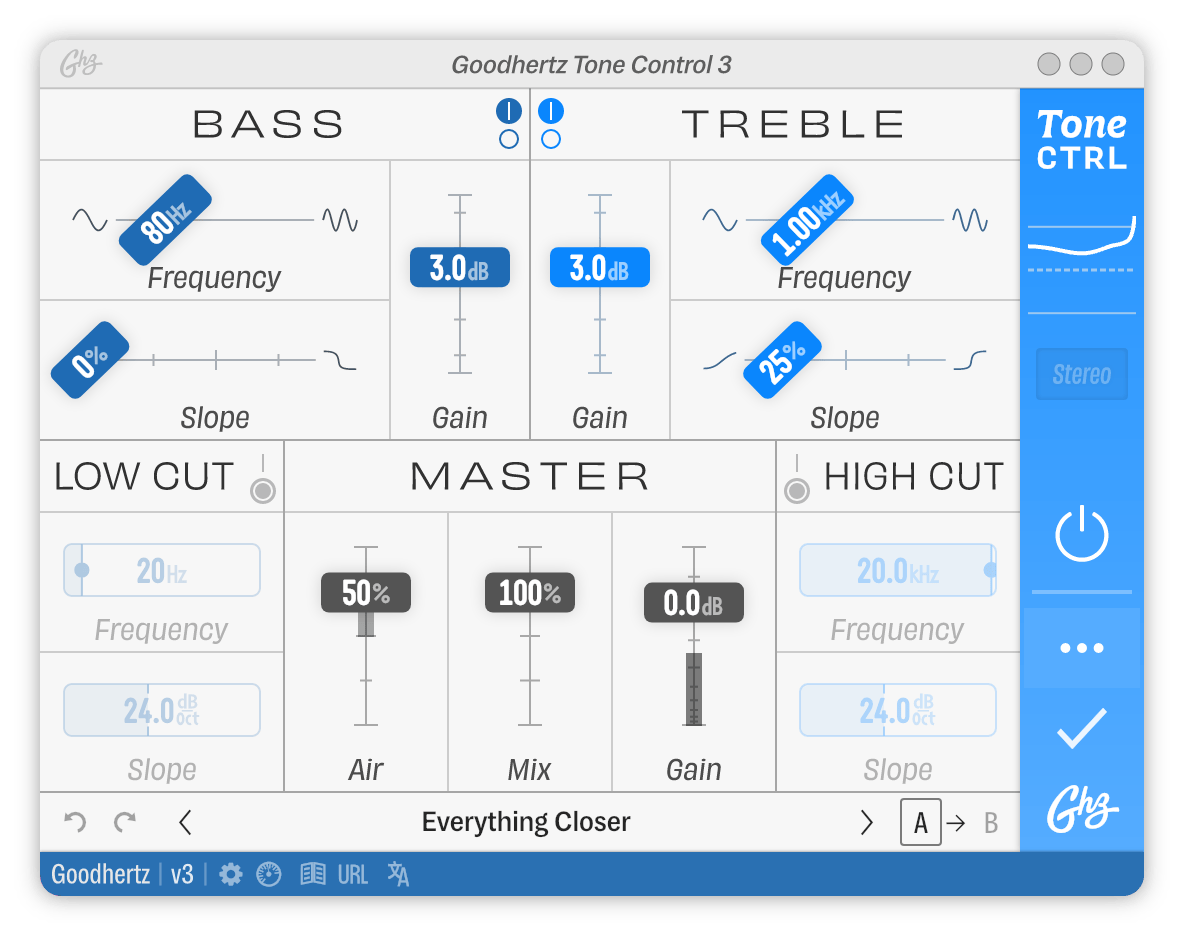Screen dimensions: 1184x936
Task: Open the Everything Closer preset name
Action: (527, 822)
